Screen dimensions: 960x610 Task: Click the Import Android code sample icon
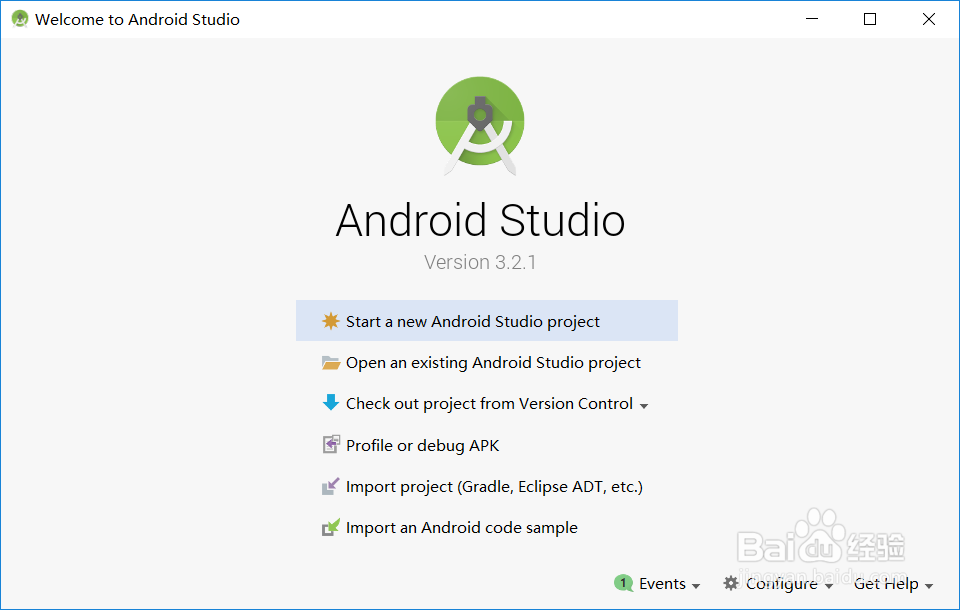[331, 527]
